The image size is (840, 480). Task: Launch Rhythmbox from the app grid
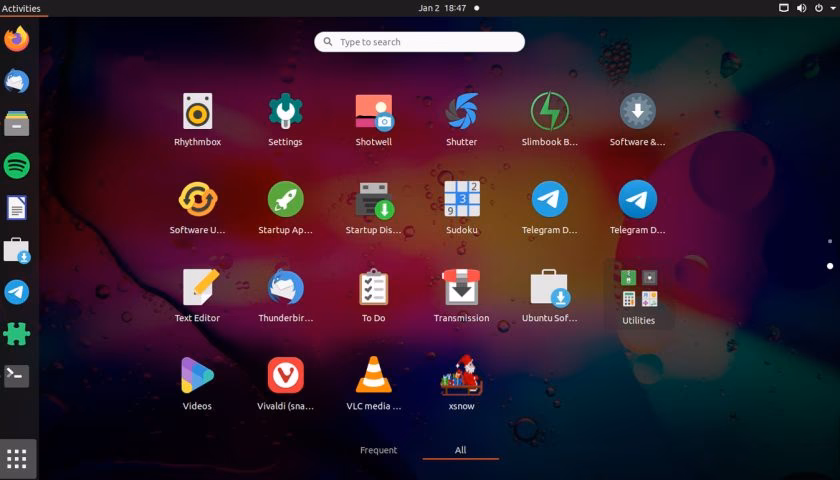pyautogui.click(x=197, y=111)
